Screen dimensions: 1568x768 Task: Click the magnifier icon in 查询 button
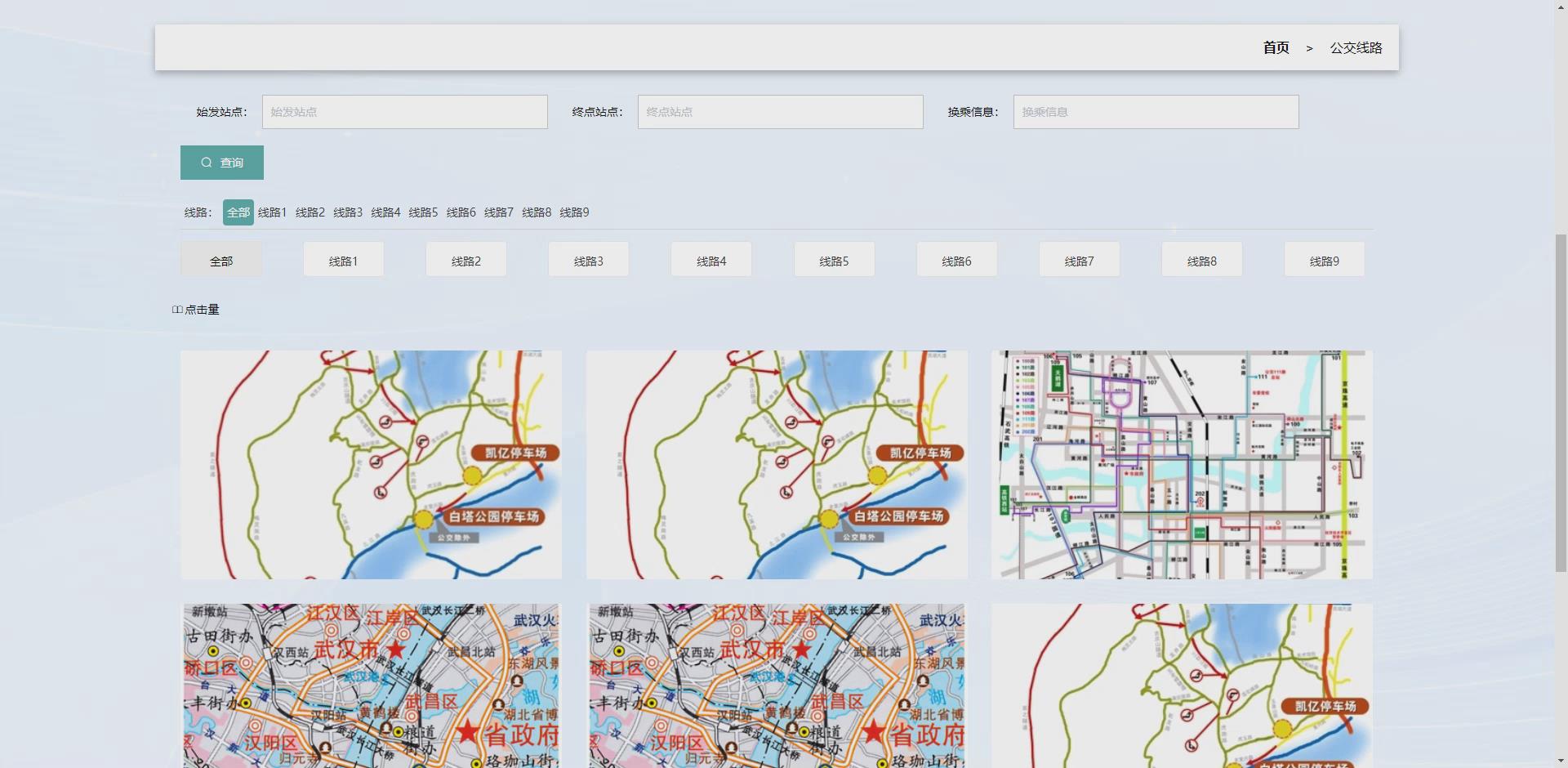[207, 163]
